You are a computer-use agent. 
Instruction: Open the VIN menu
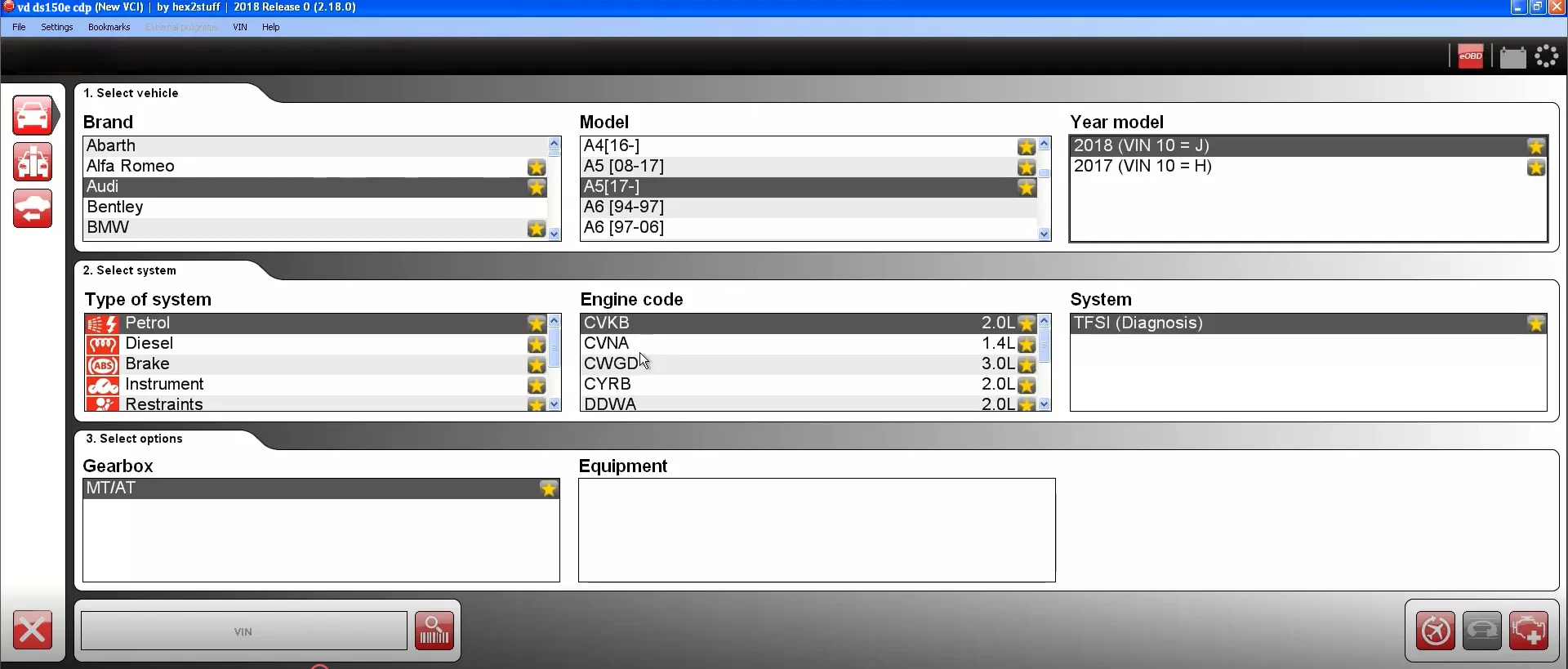pyautogui.click(x=240, y=27)
